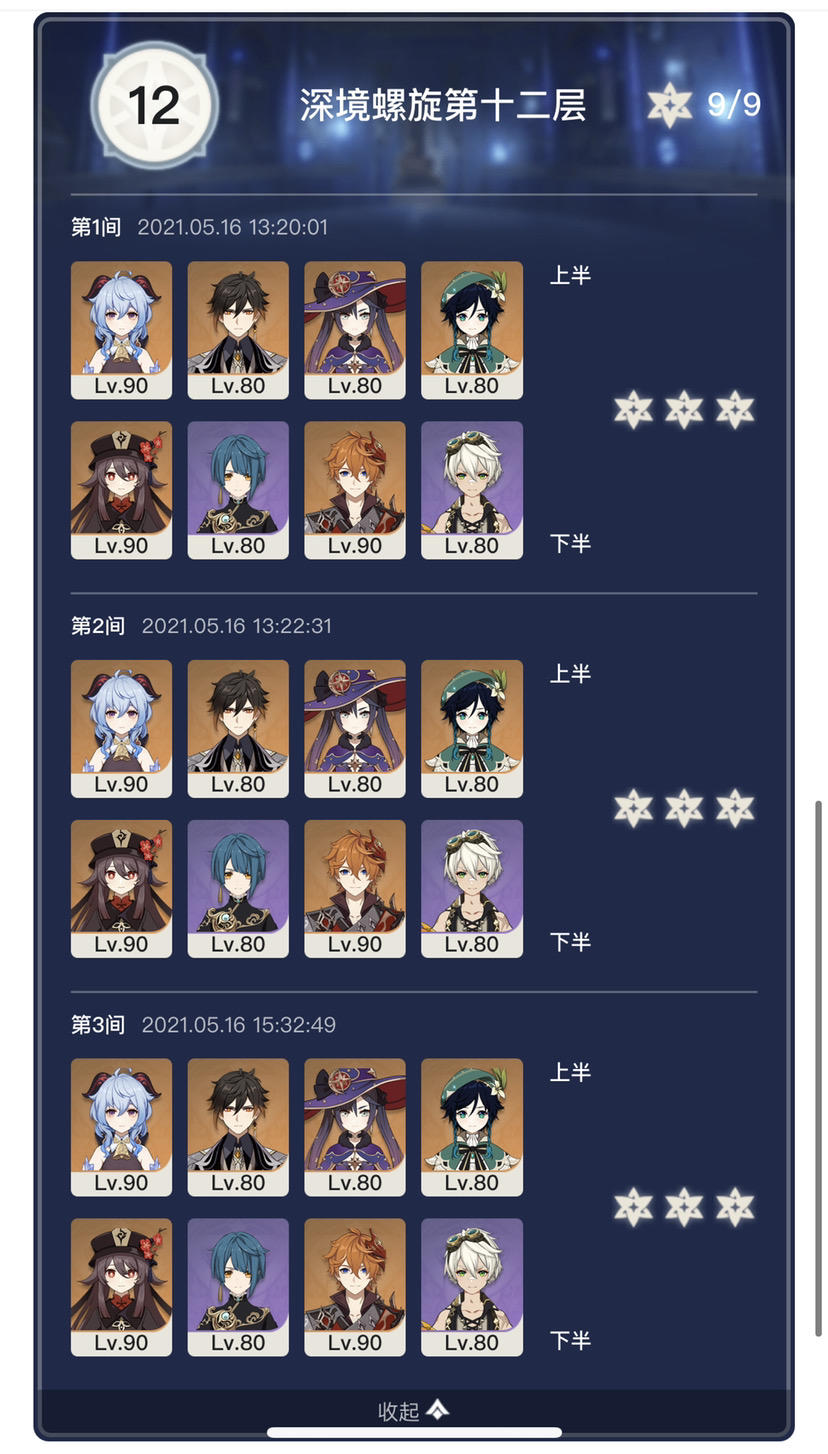Click the middle star of chamber 1 rating
Screen dimensions: 828x1454
684,410
